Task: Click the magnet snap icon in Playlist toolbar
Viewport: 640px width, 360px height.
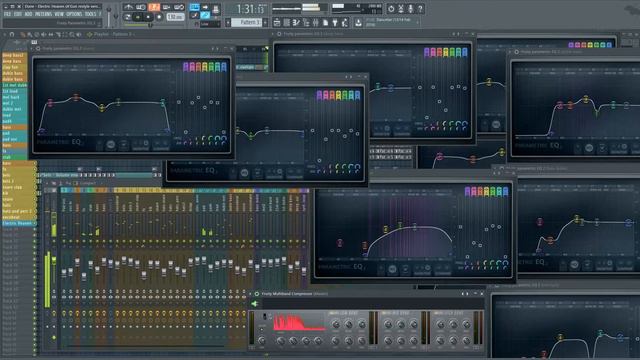Action: point(12,35)
